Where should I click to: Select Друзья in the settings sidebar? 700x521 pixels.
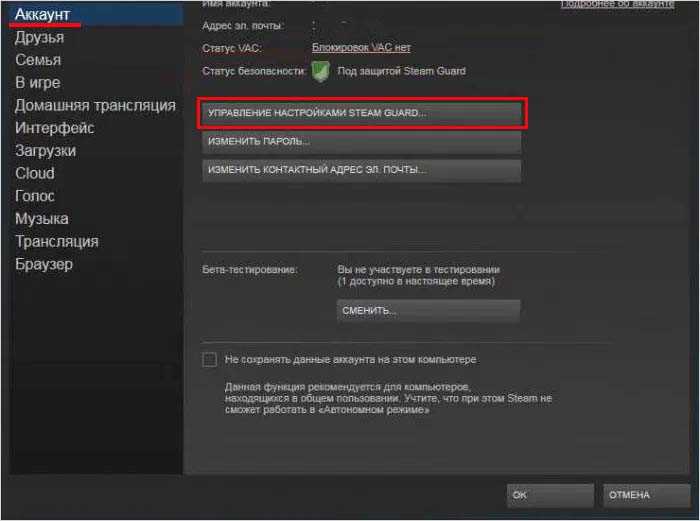pyautogui.click(x=39, y=37)
